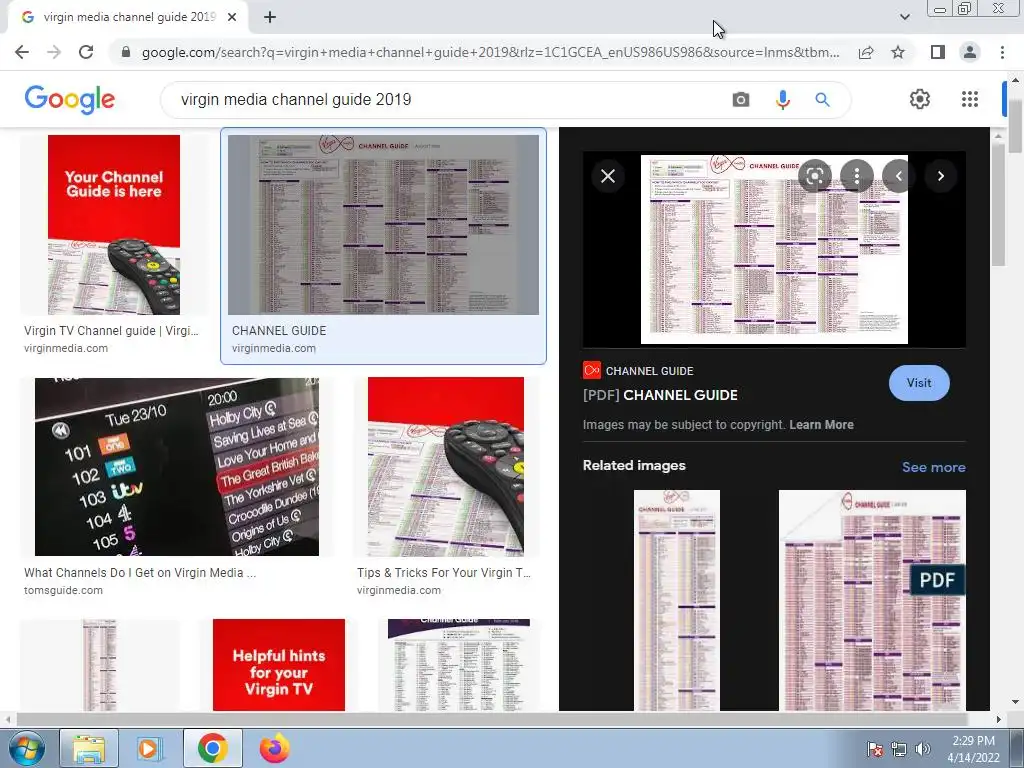Open 'Your Channel Guide is here' image
Viewport: 1024px width, 768px height.
[x=114, y=225]
